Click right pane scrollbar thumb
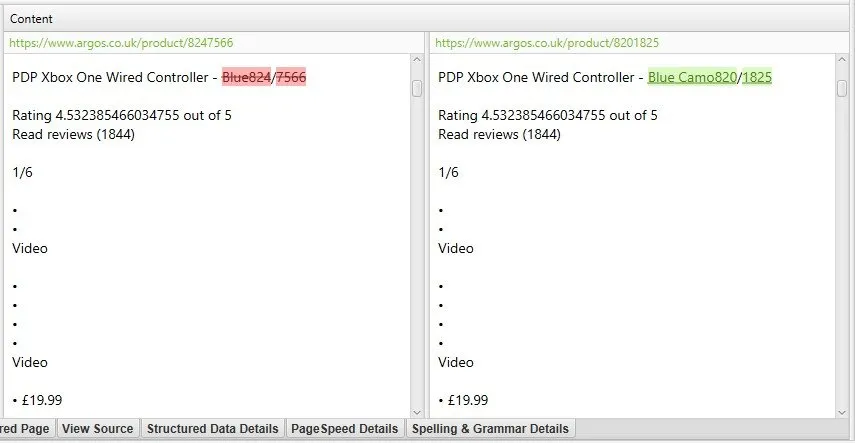 click(842, 88)
